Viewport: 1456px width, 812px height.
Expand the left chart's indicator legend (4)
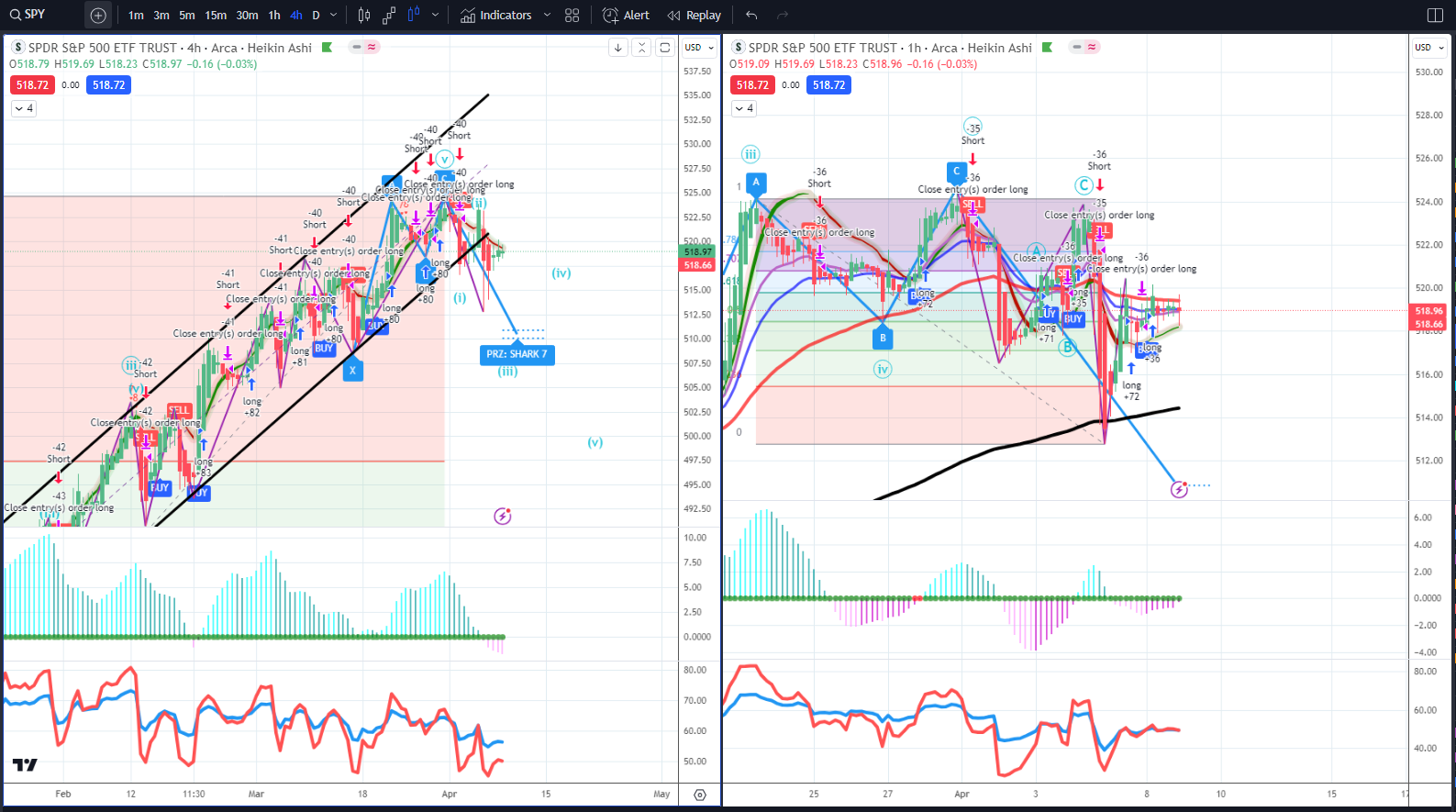click(x=24, y=108)
